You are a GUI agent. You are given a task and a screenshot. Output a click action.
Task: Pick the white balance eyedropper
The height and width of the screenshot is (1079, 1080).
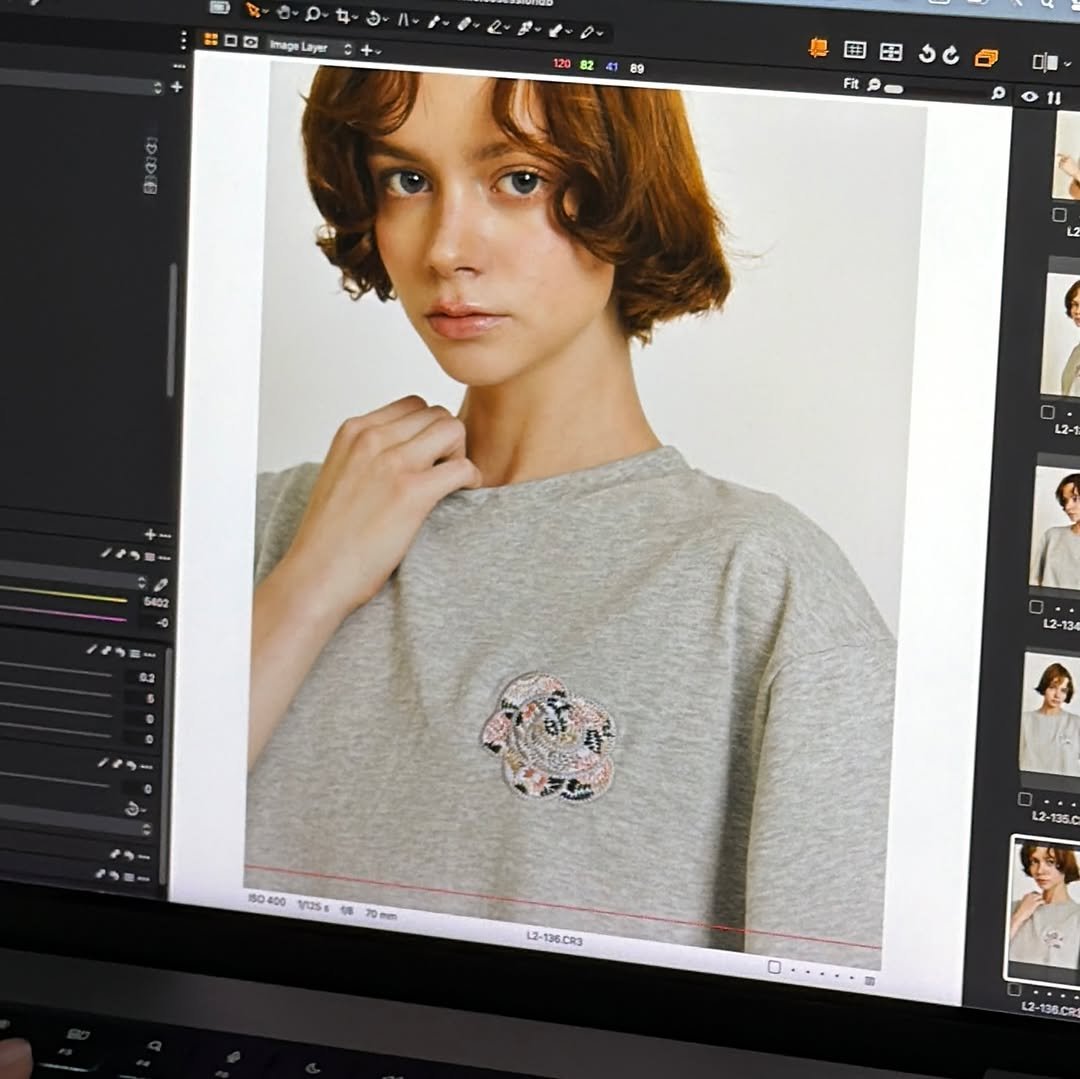(x=160, y=585)
